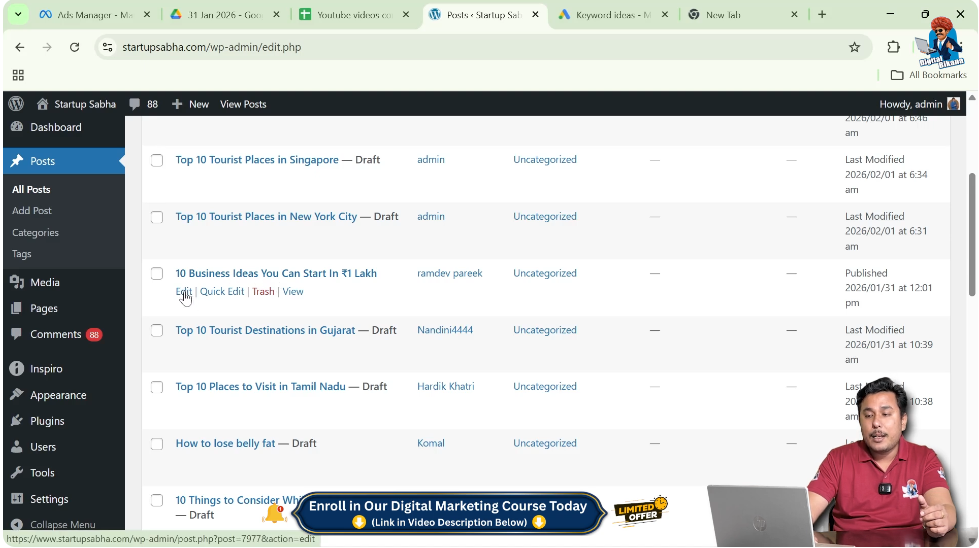This screenshot has height=548, width=979.
Task: Open admin avatar next to Howdy
Action: [953, 104]
